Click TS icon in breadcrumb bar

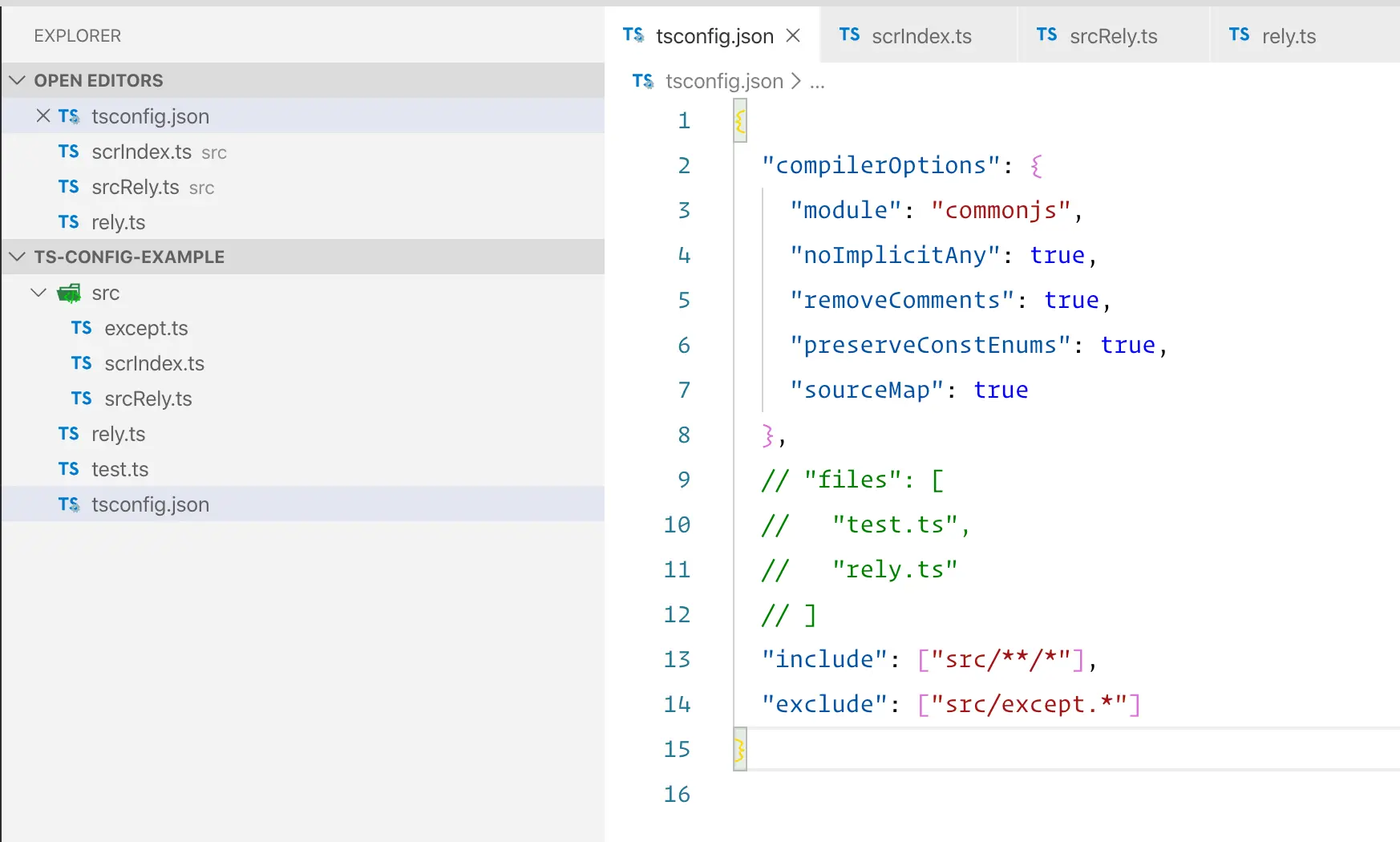tap(643, 81)
